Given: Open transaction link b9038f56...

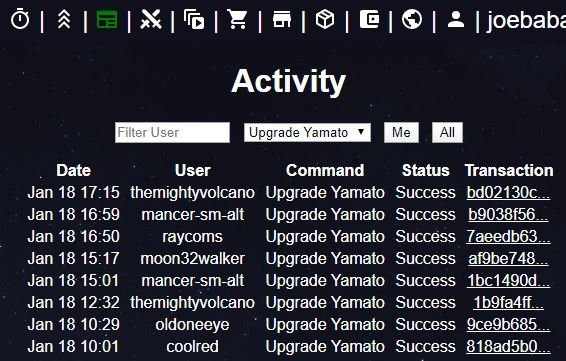Looking at the screenshot, I should pos(508,214).
